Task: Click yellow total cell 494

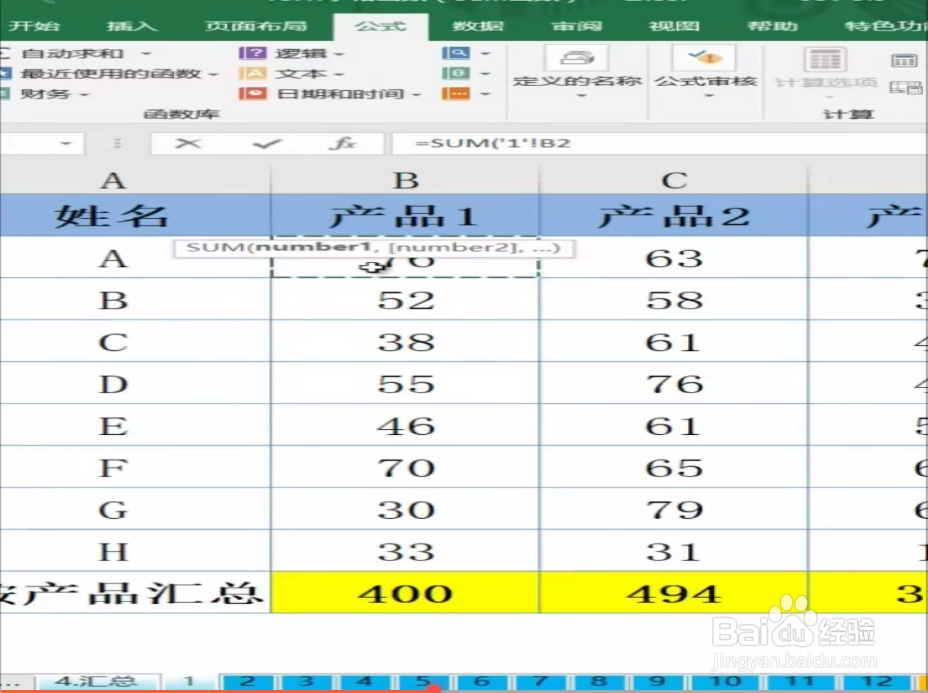Action: [x=674, y=593]
